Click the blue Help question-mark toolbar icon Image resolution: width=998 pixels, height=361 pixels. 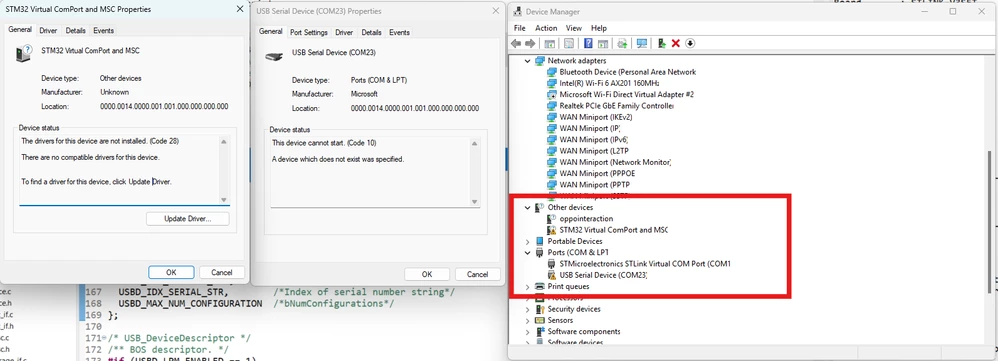click(588, 43)
